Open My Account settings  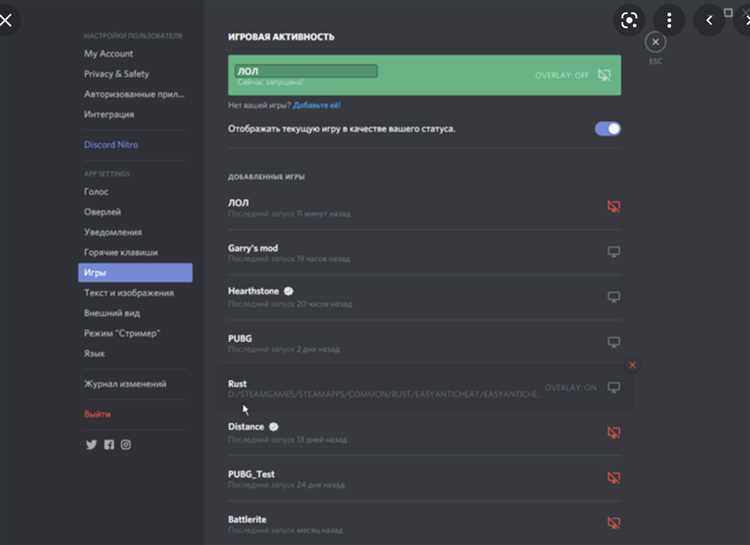click(109, 54)
